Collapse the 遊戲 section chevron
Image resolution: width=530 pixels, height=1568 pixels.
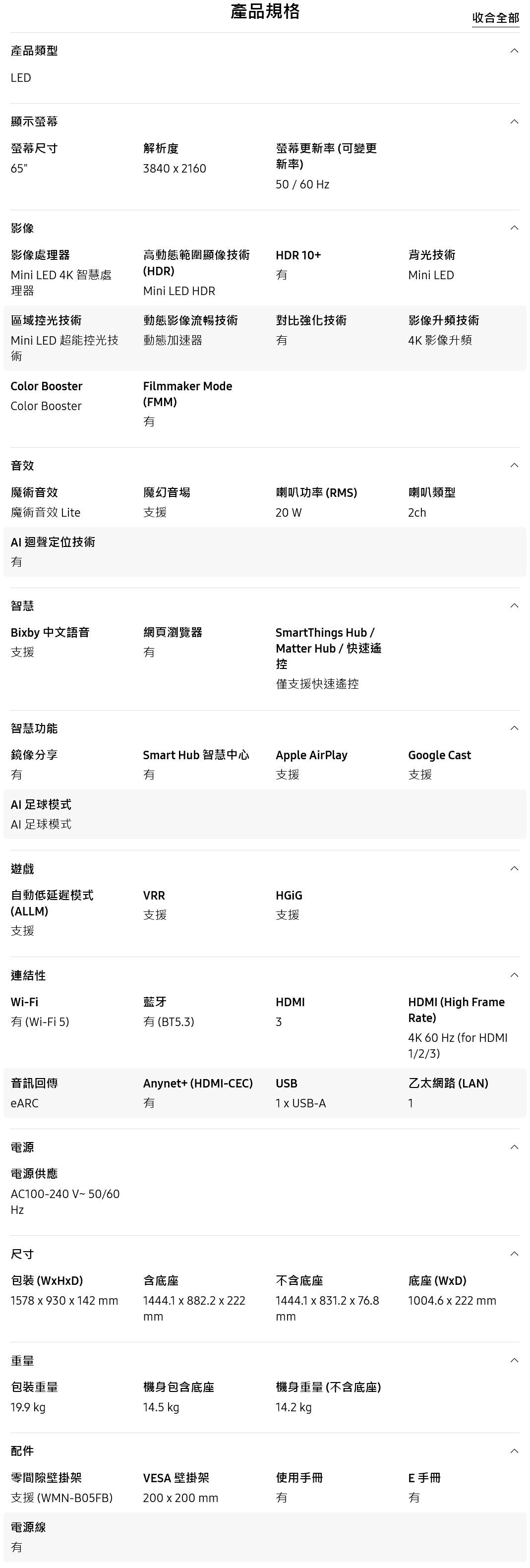[x=514, y=868]
